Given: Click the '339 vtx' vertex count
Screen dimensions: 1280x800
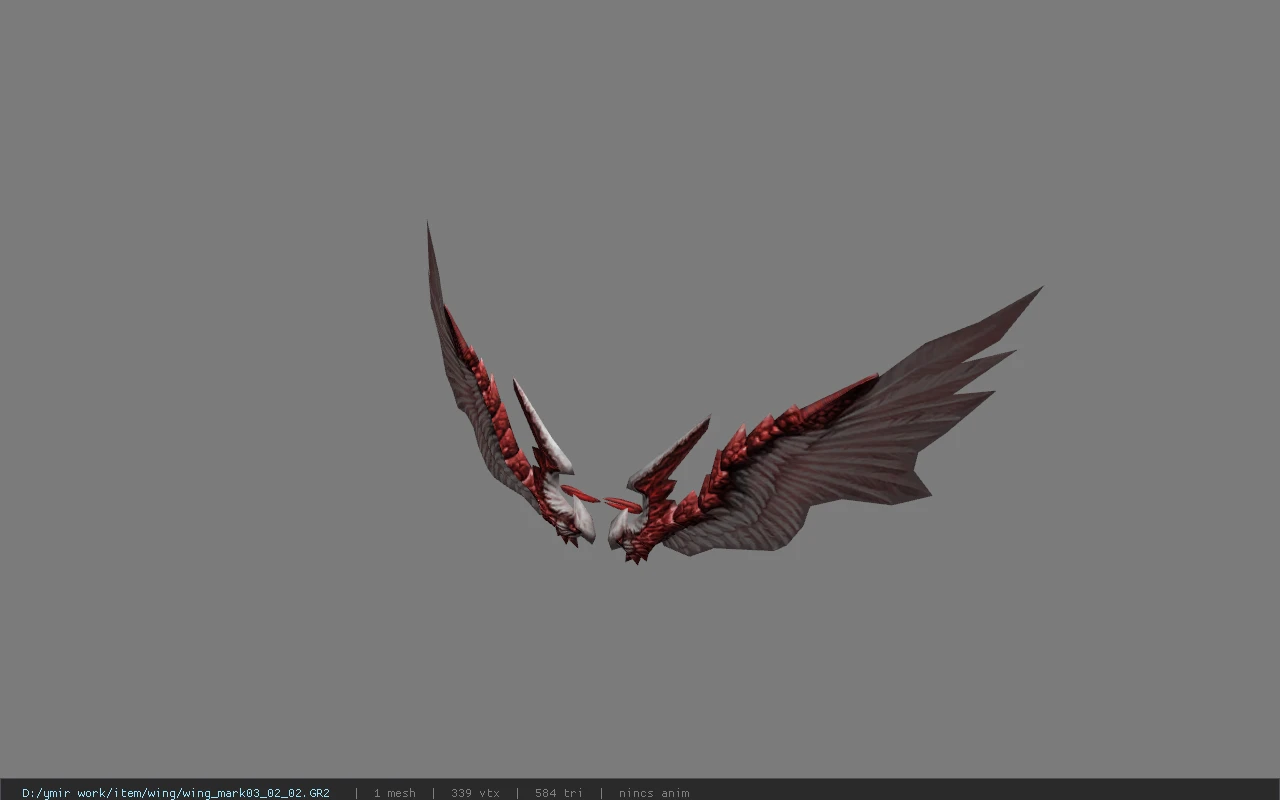Looking at the screenshot, I should pos(475,793).
